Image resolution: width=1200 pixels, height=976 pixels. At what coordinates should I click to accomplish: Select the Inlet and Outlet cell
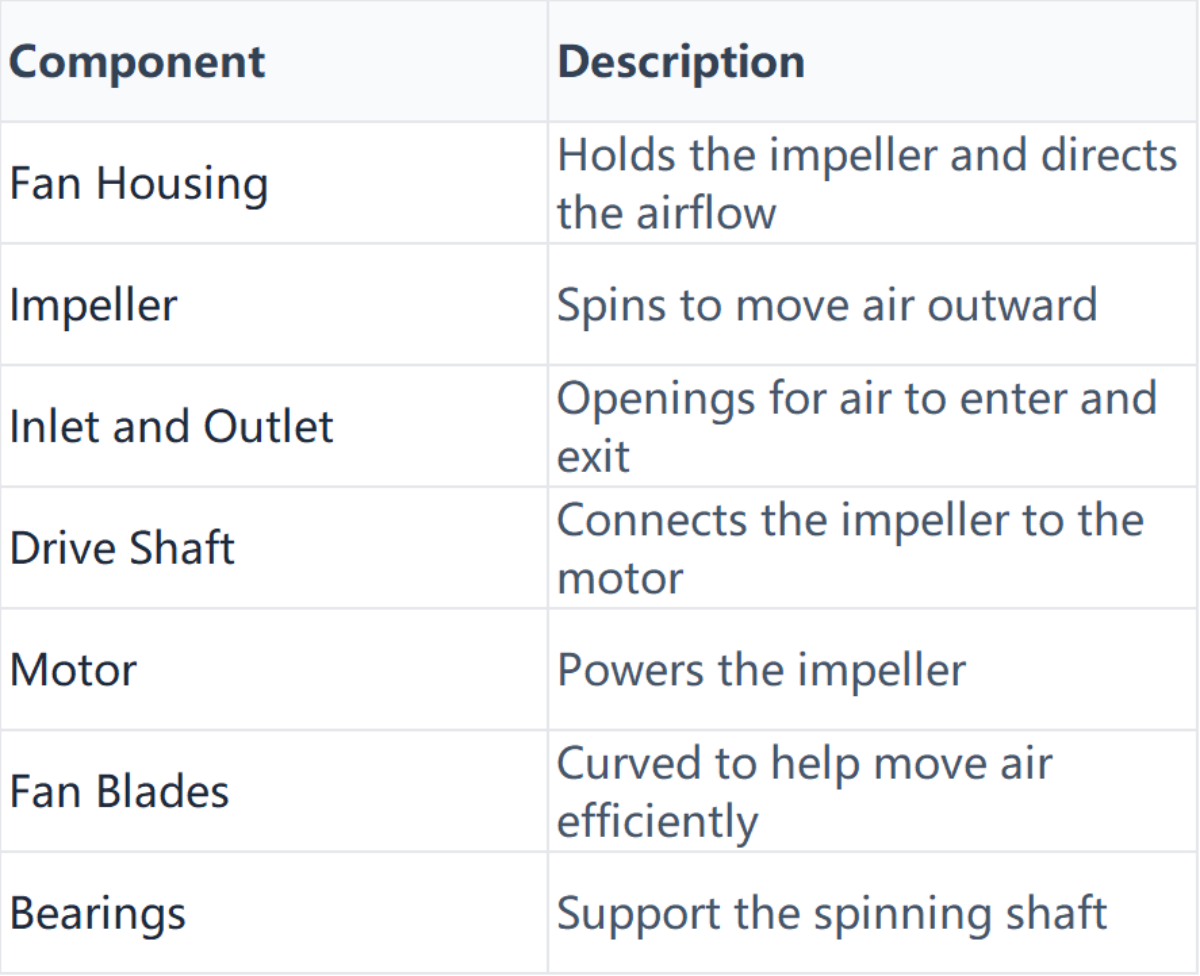pyautogui.click(x=171, y=427)
